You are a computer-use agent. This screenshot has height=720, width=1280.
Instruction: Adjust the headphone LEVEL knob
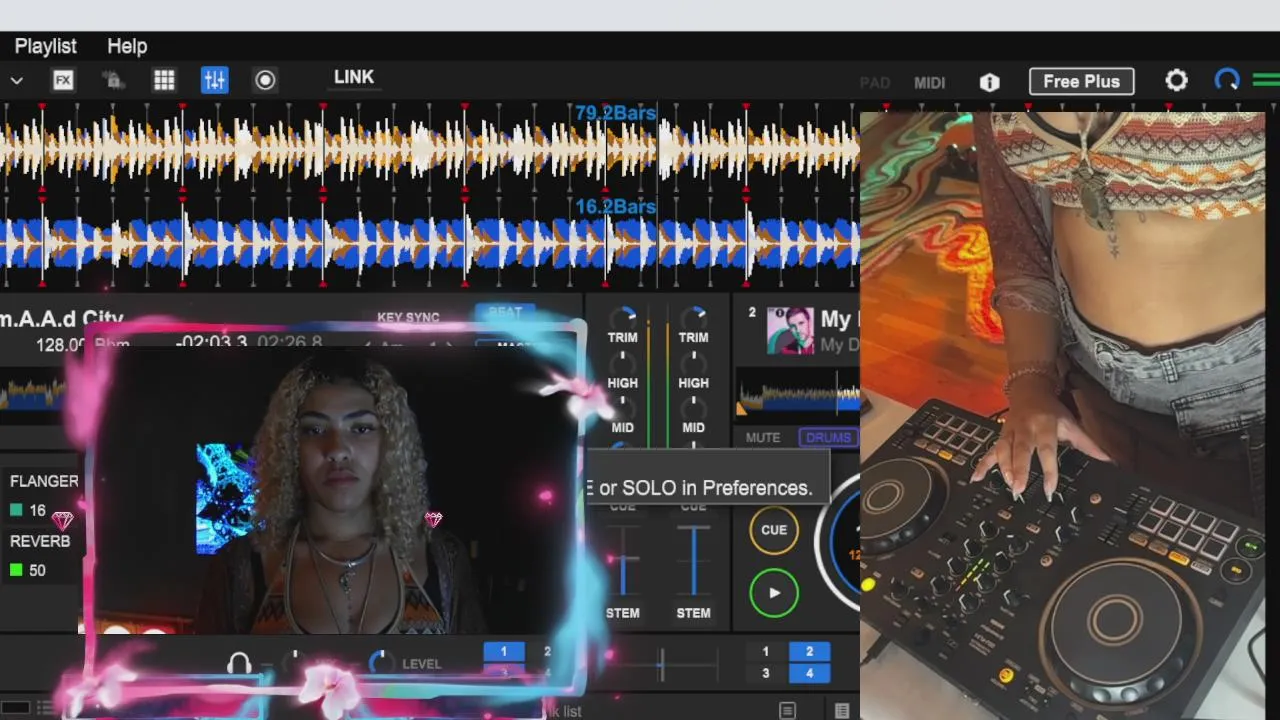point(381,662)
